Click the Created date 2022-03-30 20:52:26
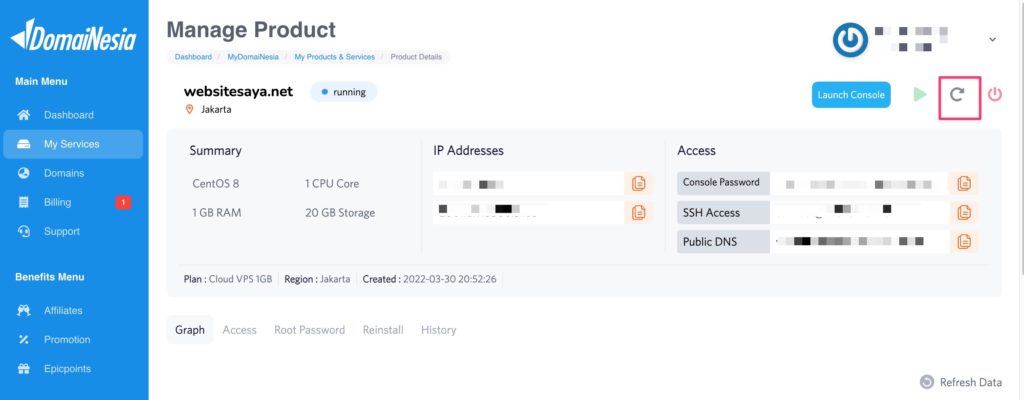The width and height of the screenshot is (1024, 400). coord(430,279)
